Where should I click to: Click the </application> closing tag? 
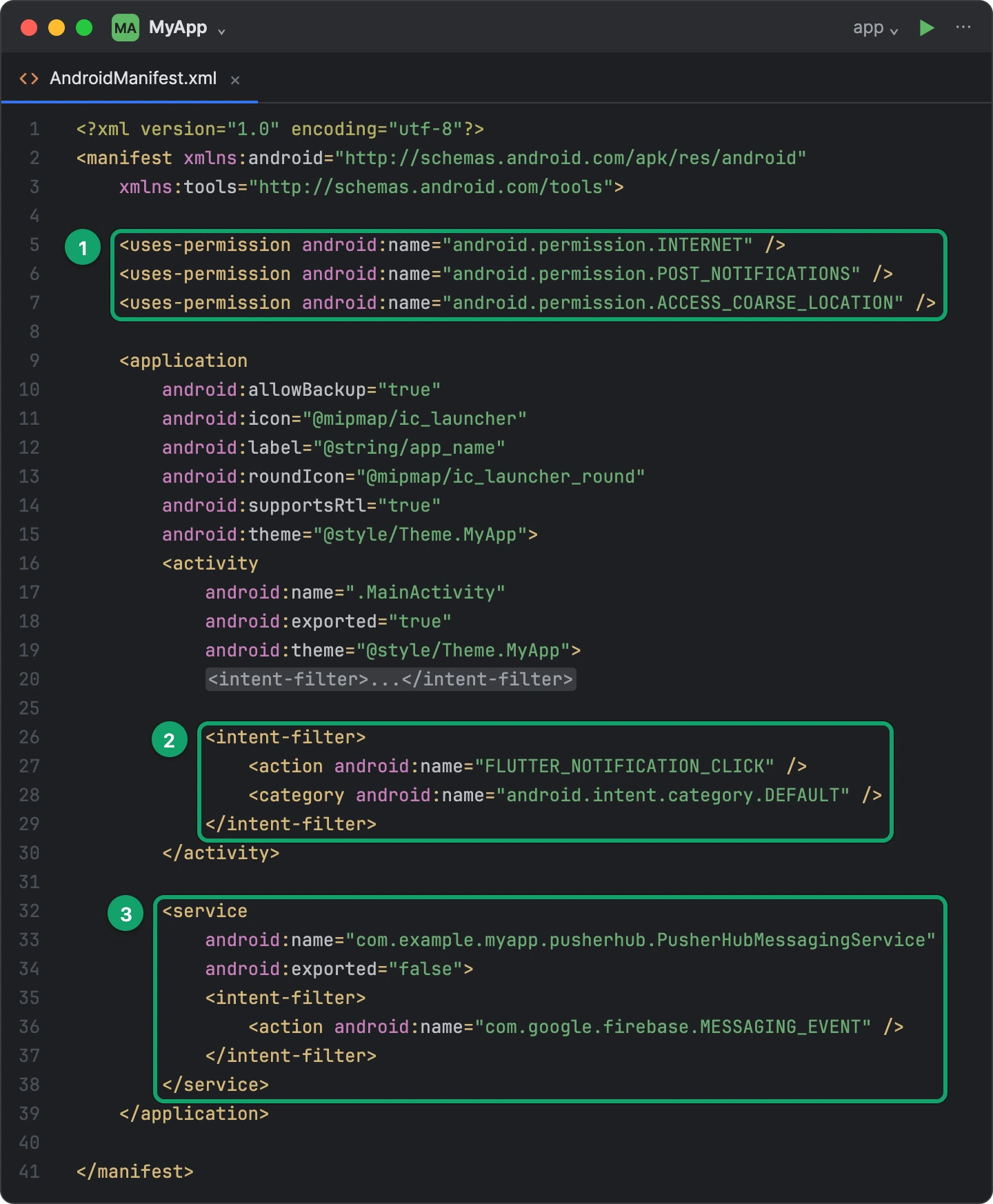point(194,1114)
